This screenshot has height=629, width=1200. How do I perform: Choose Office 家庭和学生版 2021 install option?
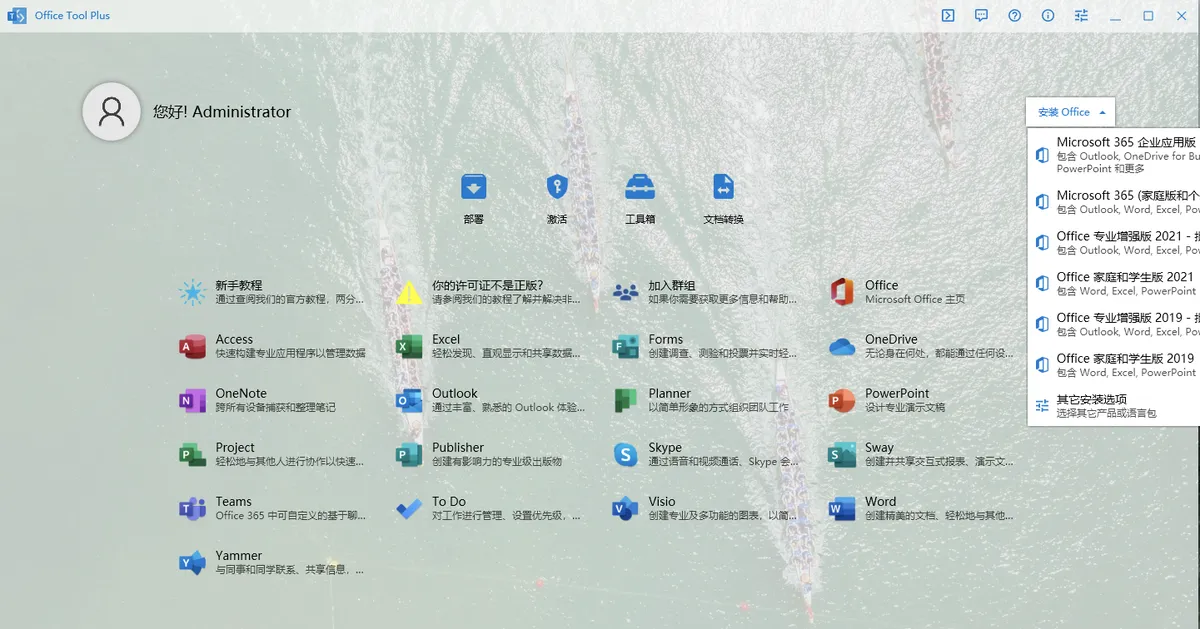[1108, 283]
